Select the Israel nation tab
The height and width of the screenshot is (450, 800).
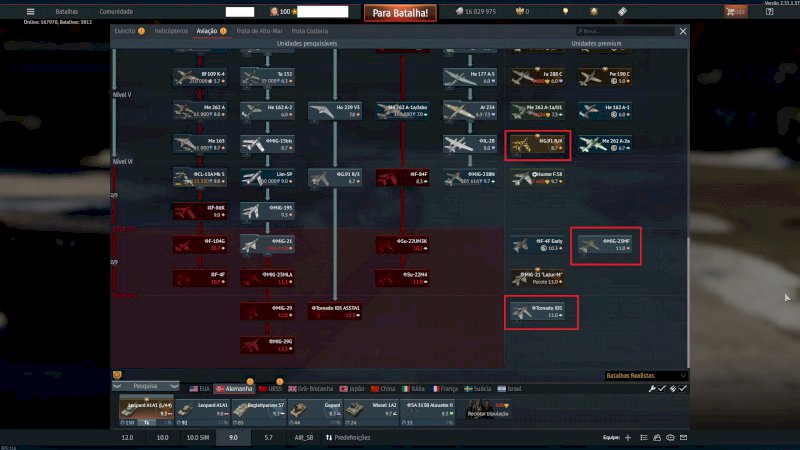click(x=510, y=389)
